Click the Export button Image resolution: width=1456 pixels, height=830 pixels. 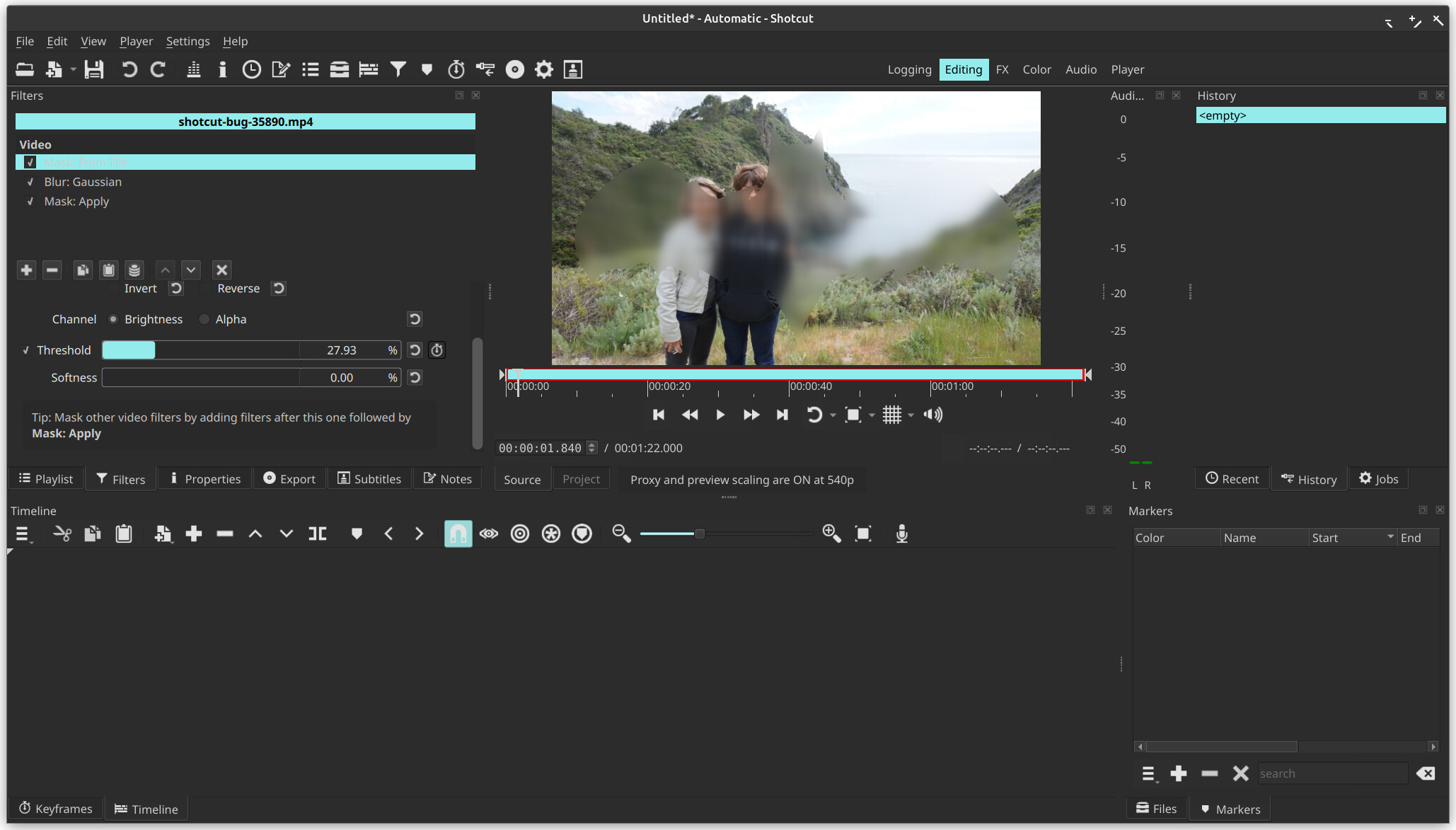289,479
